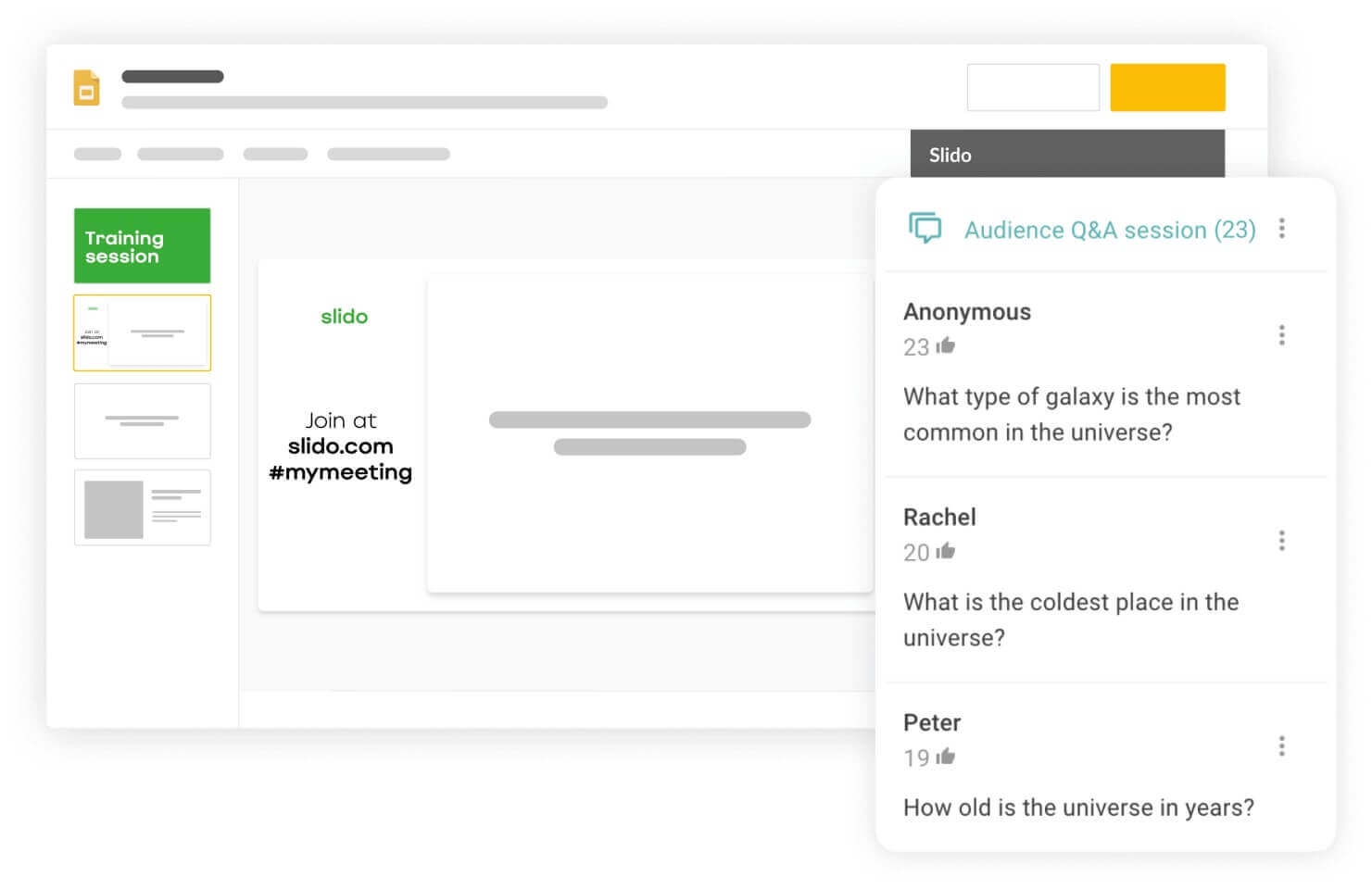
Task: Click the Rachel author name
Action: pyautogui.click(x=939, y=517)
